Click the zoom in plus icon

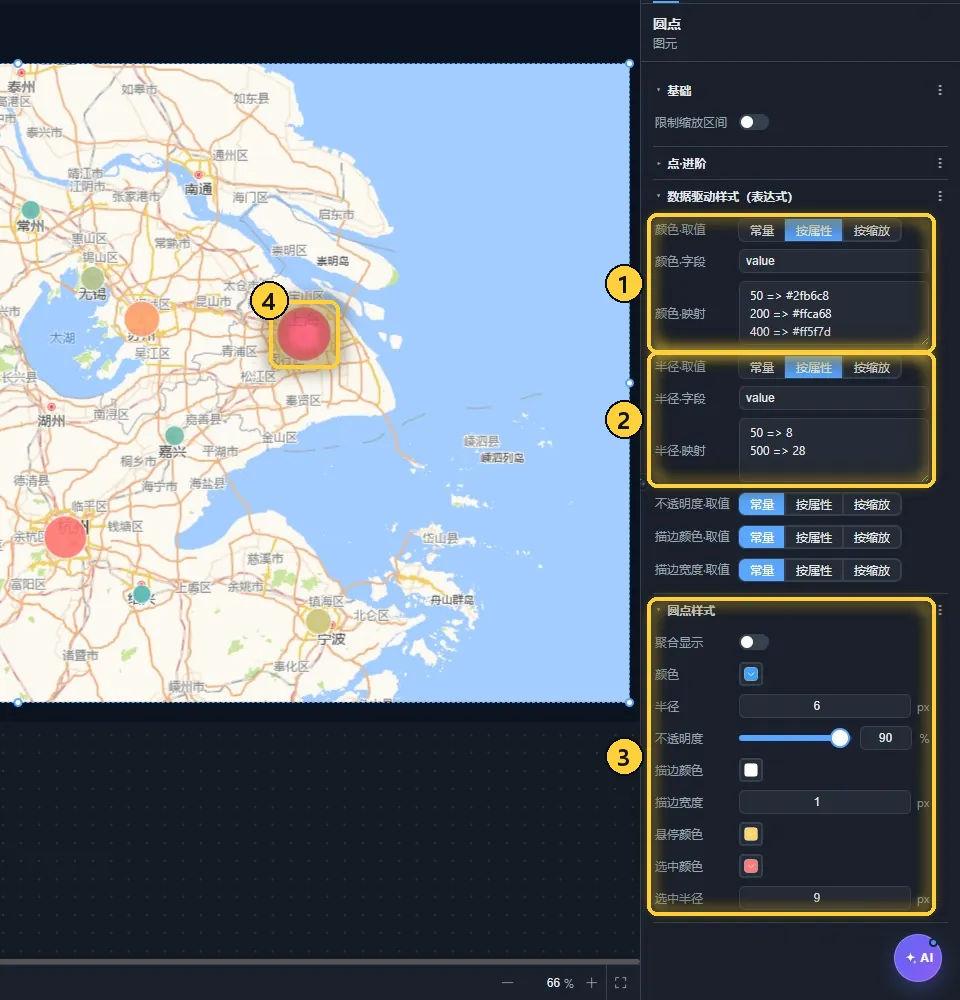click(591, 983)
